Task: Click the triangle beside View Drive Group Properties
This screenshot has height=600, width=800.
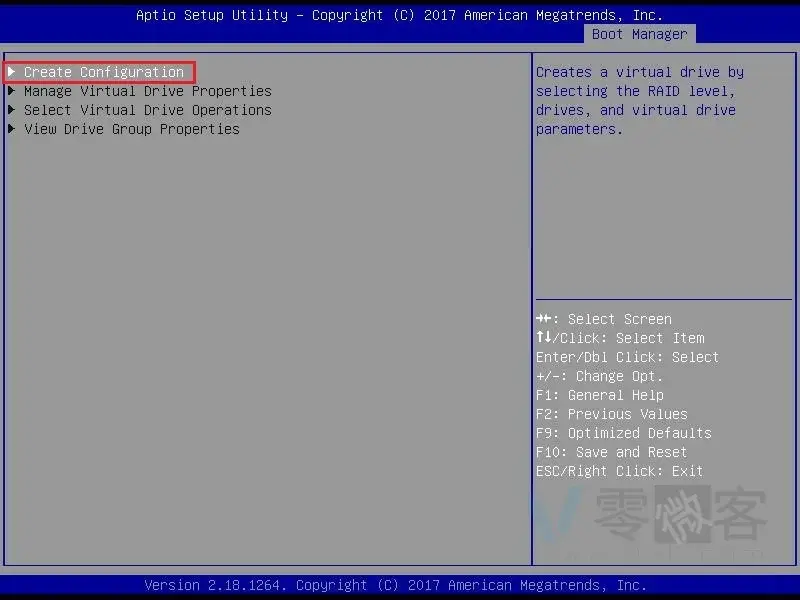Action: click(11, 129)
